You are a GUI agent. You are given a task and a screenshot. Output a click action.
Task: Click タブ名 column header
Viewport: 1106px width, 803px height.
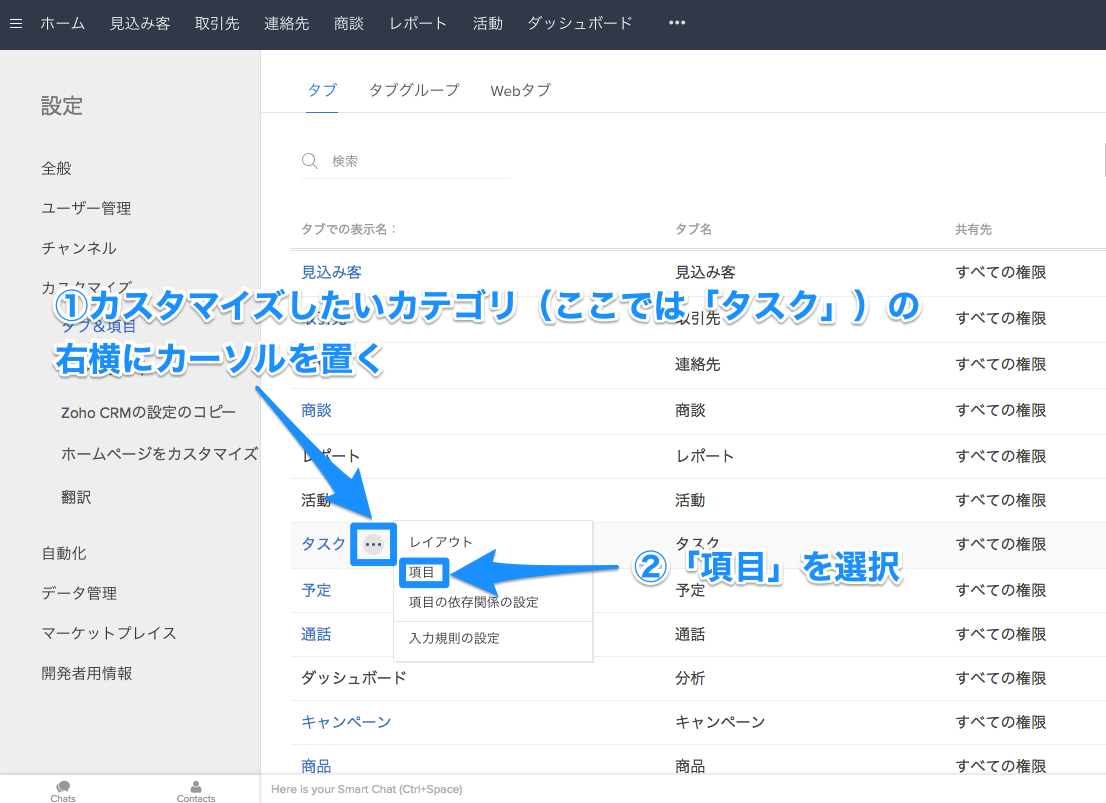pos(693,229)
